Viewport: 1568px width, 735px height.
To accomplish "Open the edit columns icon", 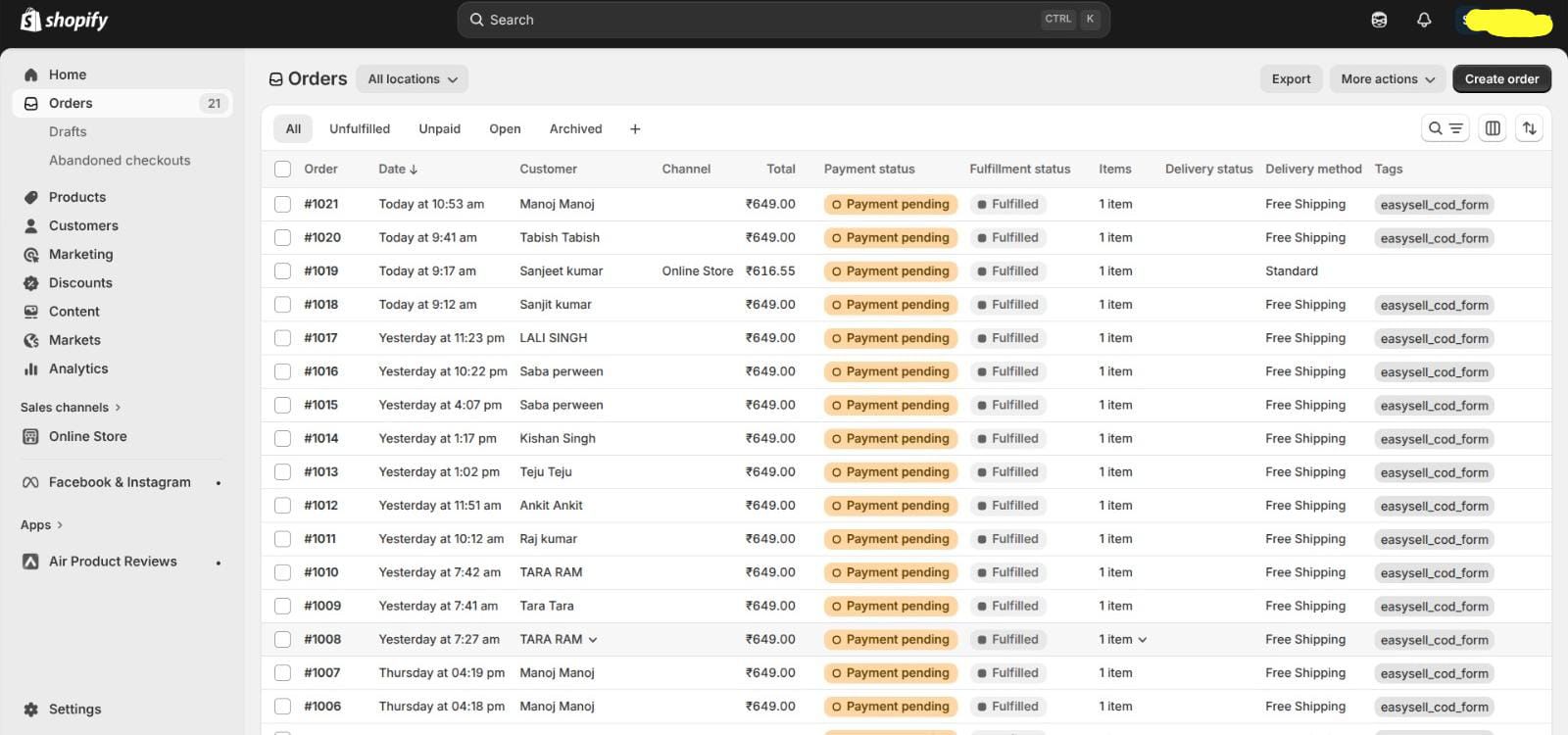I will point(1493,128).
